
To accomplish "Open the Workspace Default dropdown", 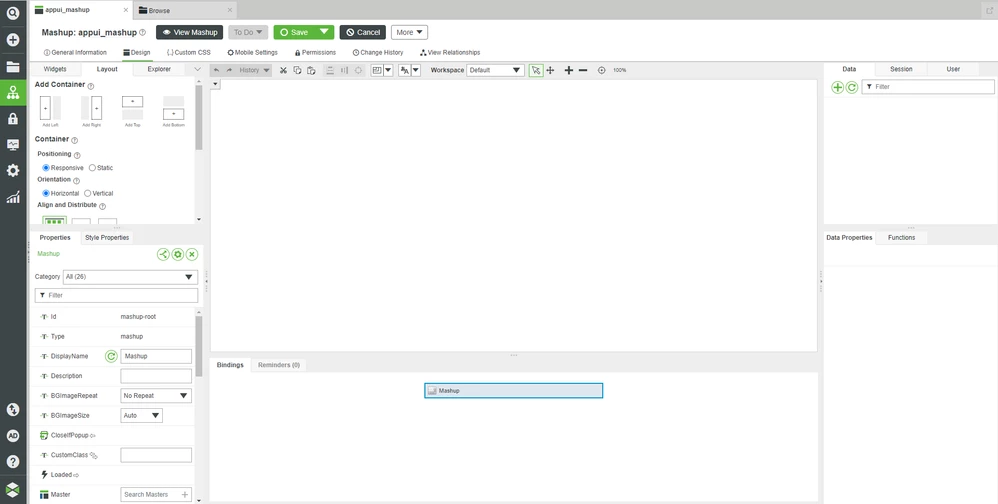I will [x=496, y=70].
